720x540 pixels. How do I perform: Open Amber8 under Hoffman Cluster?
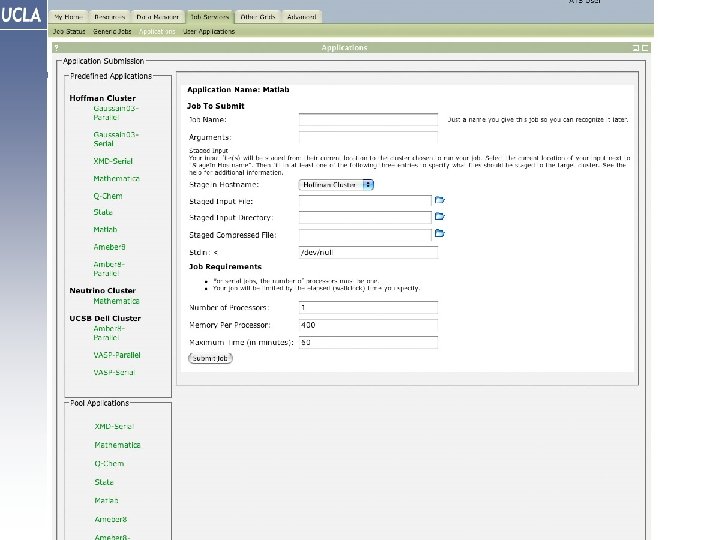coord(109,247)
